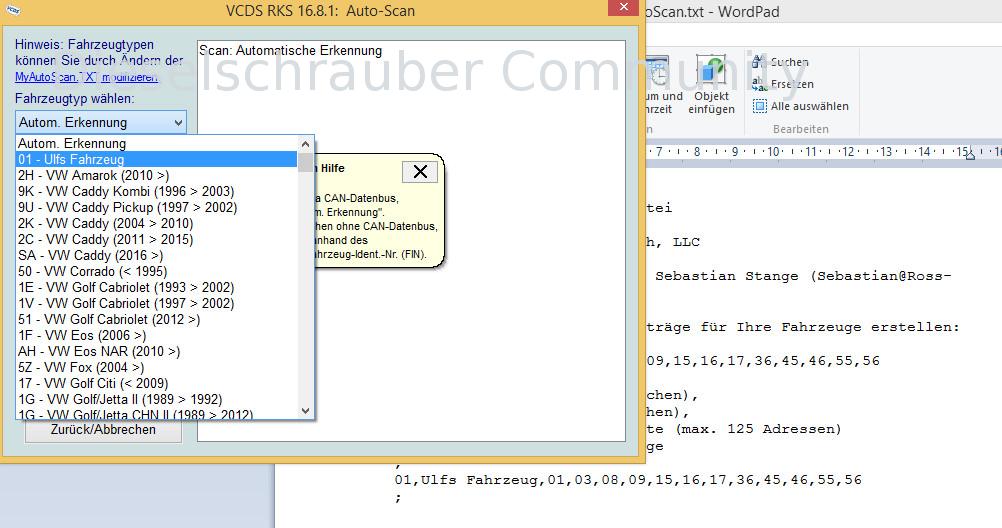Choose '9U - VW Caddy Pickup (1997 > 2002)'
The width and height of the screenshot is (1002, 528).
[x=157, y=207]
